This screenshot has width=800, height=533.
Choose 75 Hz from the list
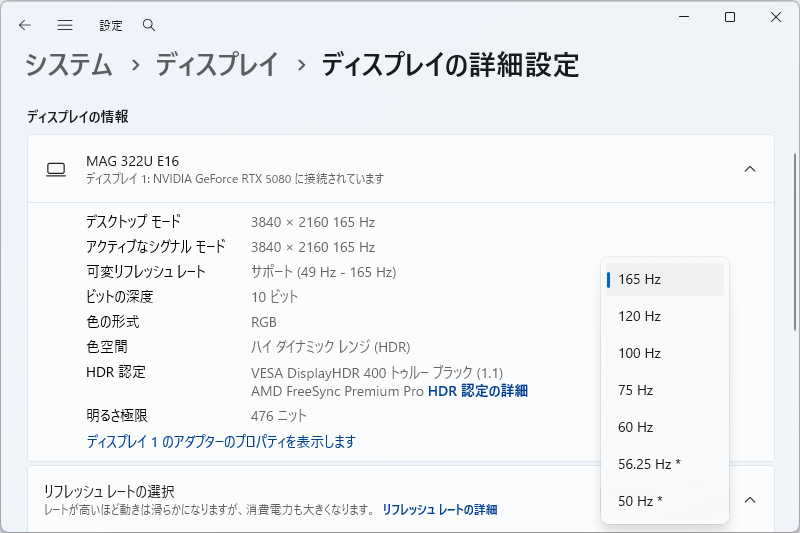point(665,390)
